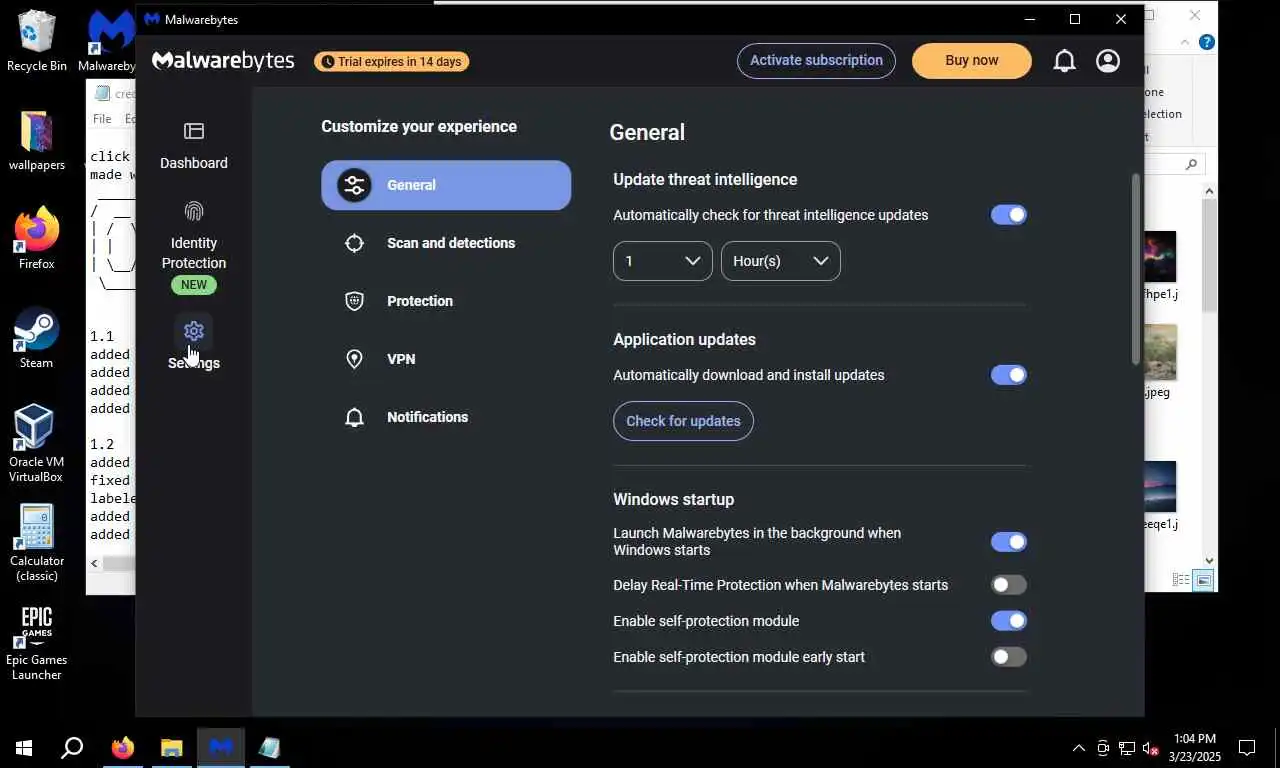Select Scan and detections tab

tap(446, 243)
